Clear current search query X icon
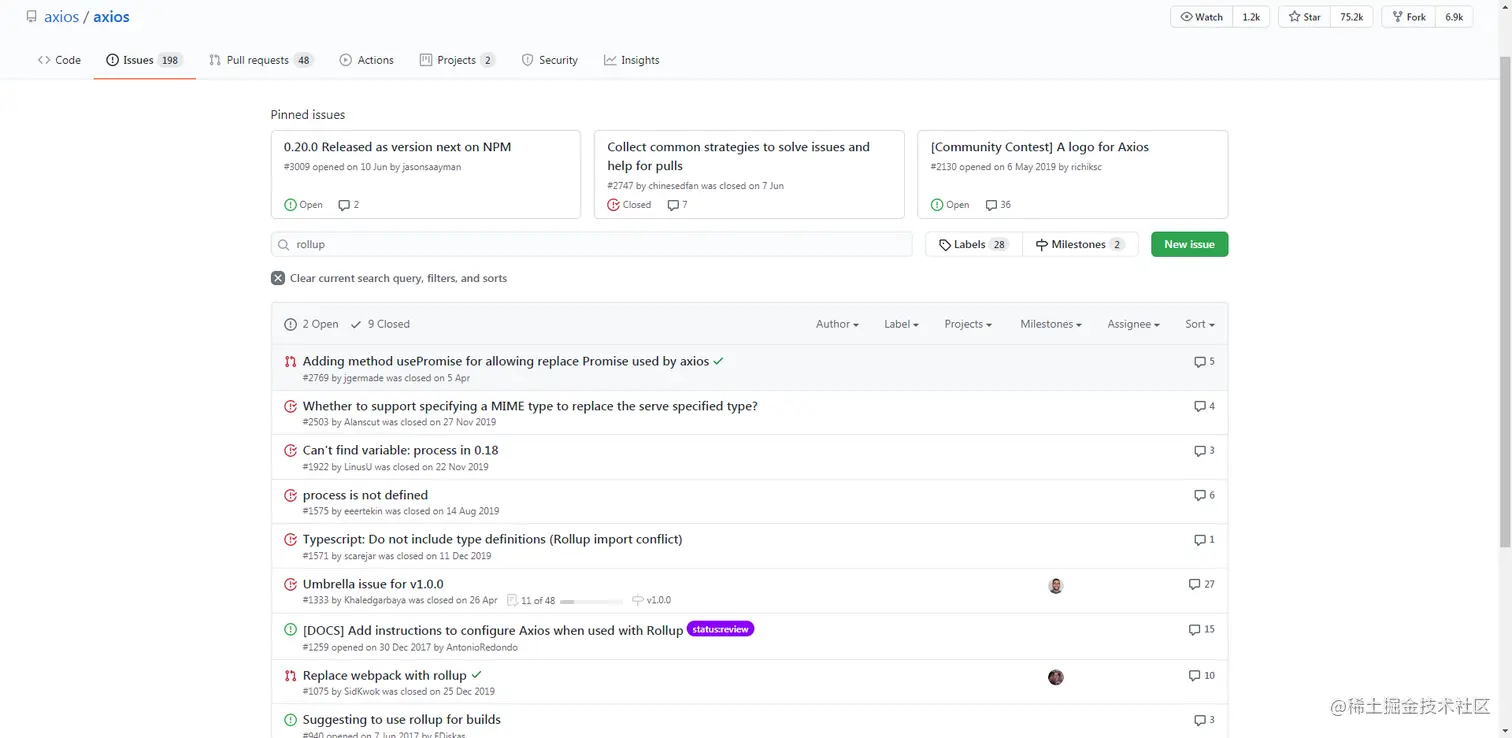The image size is (1512, 738). (278, 278)
